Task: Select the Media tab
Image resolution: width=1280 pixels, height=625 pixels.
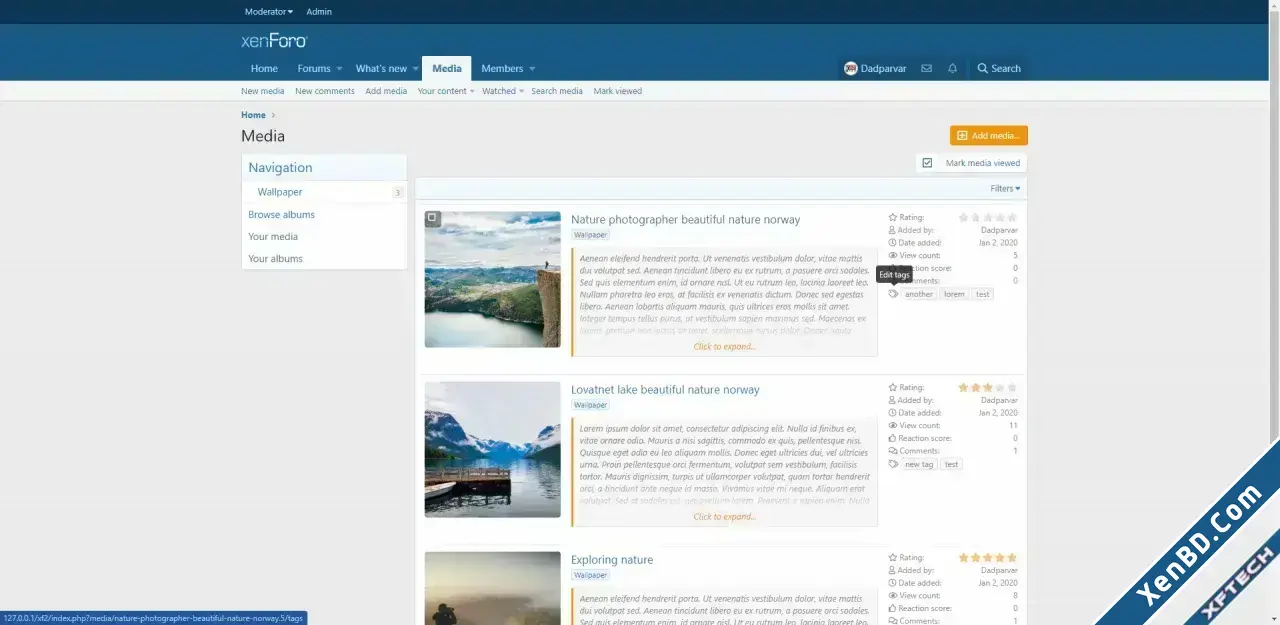Action: coord(447,69)
